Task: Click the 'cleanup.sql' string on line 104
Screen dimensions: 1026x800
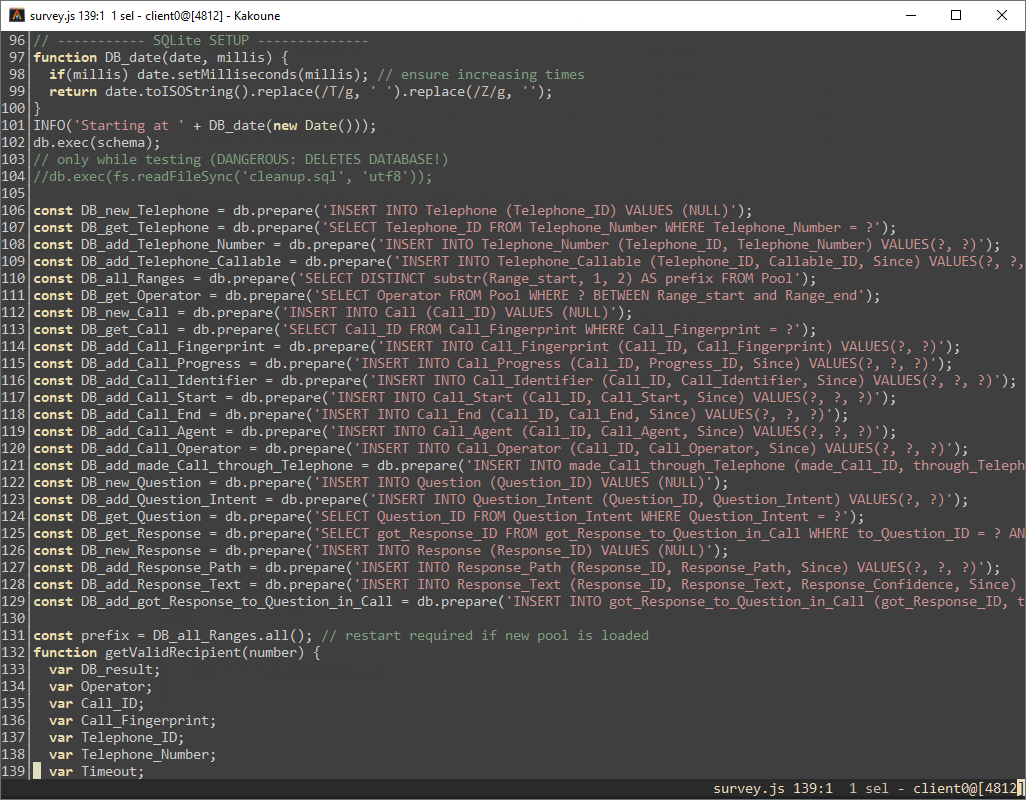Action: point(292,177)
